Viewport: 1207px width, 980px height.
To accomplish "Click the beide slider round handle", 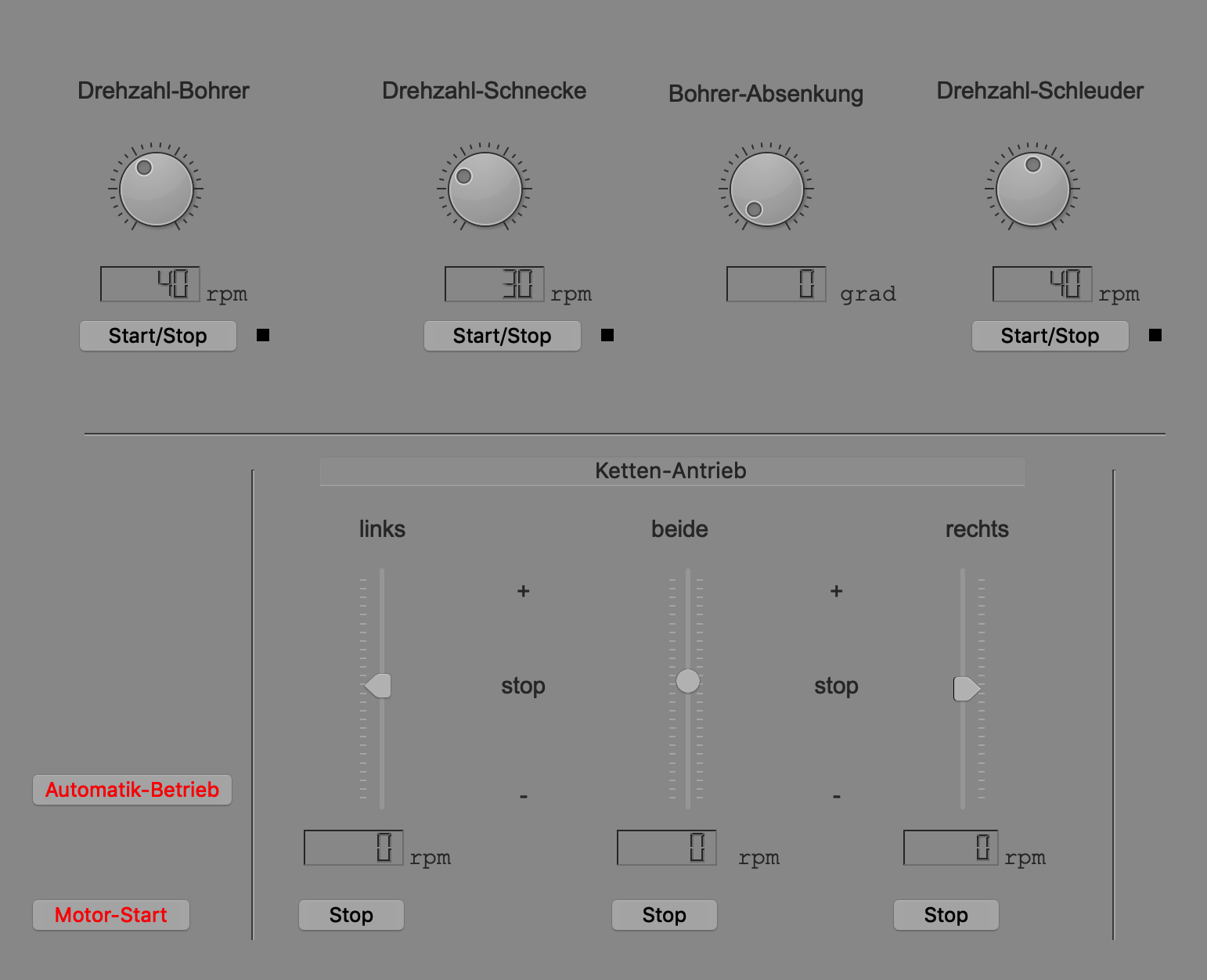I will (688, 681).
